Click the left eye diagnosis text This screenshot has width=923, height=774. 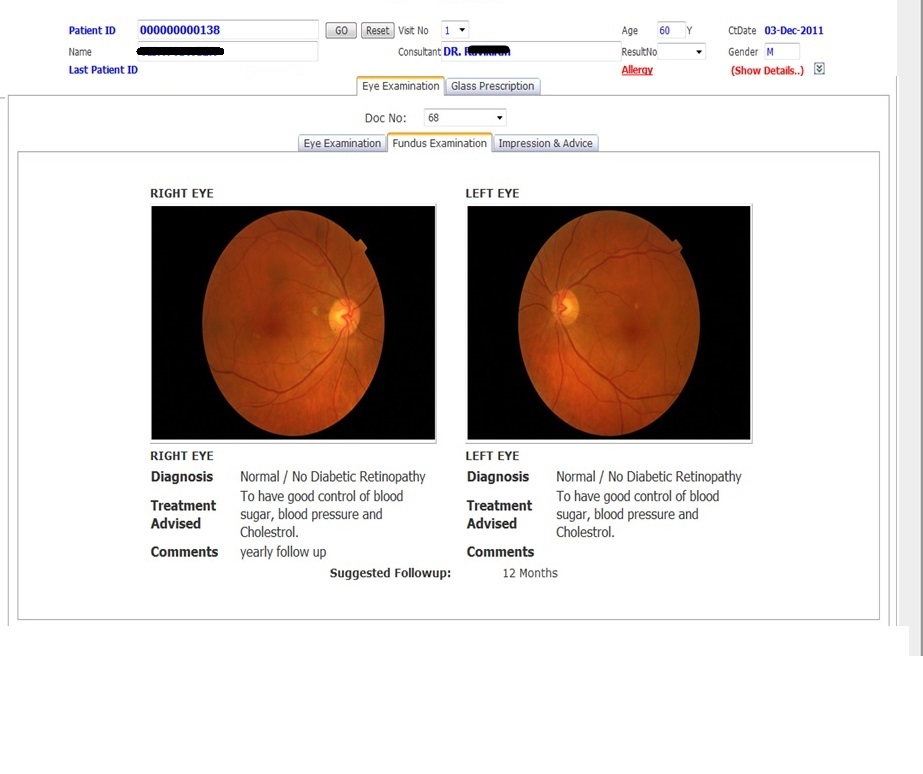tap(649, 477)
